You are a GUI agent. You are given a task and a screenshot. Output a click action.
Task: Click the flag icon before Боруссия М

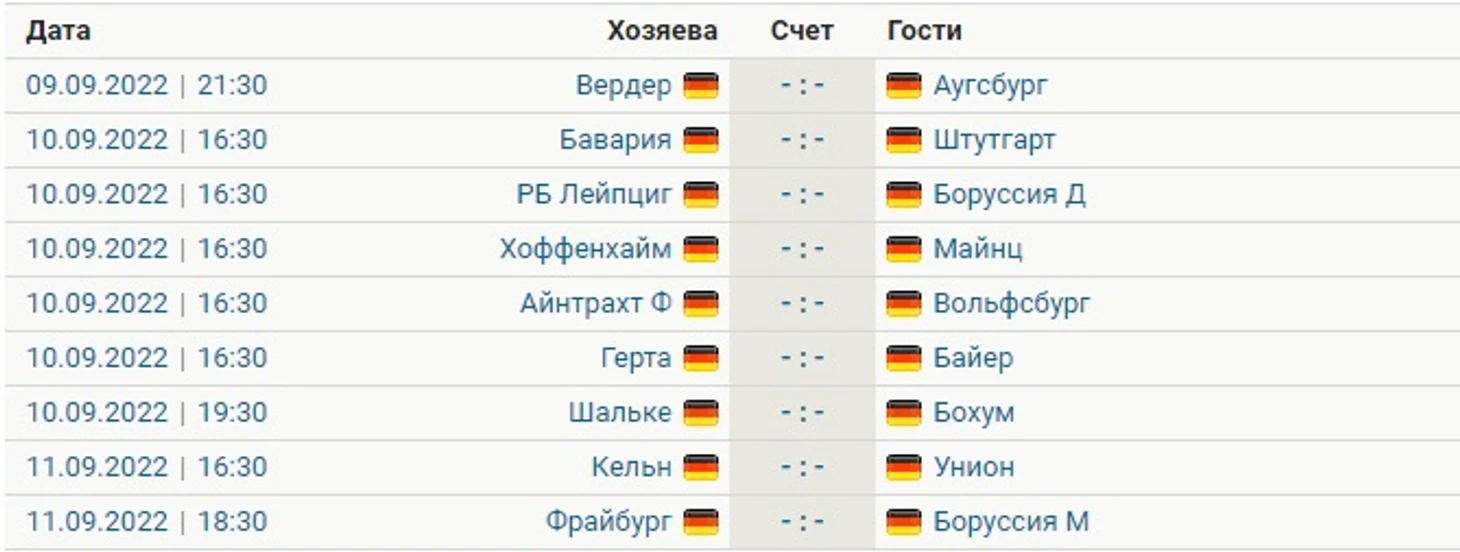904,522
